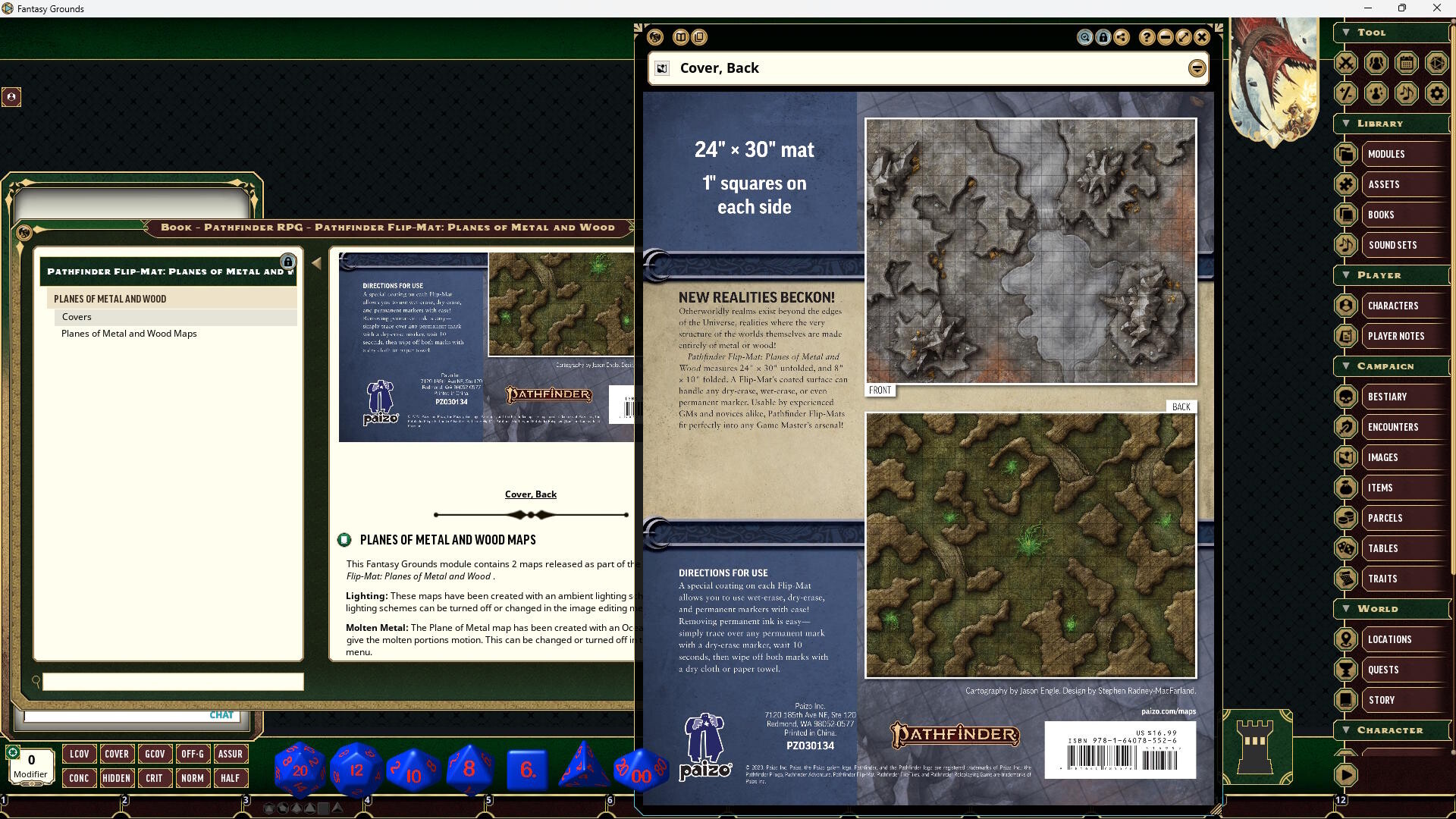
Task: Open the Options gear tool icon
Action: click(x=1437, y=93)
